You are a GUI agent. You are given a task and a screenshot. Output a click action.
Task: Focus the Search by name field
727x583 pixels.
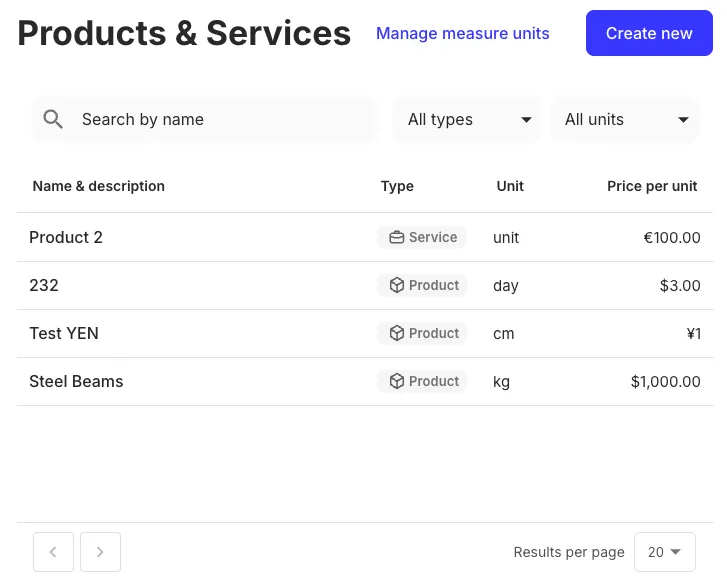click(x=204, y=120)
